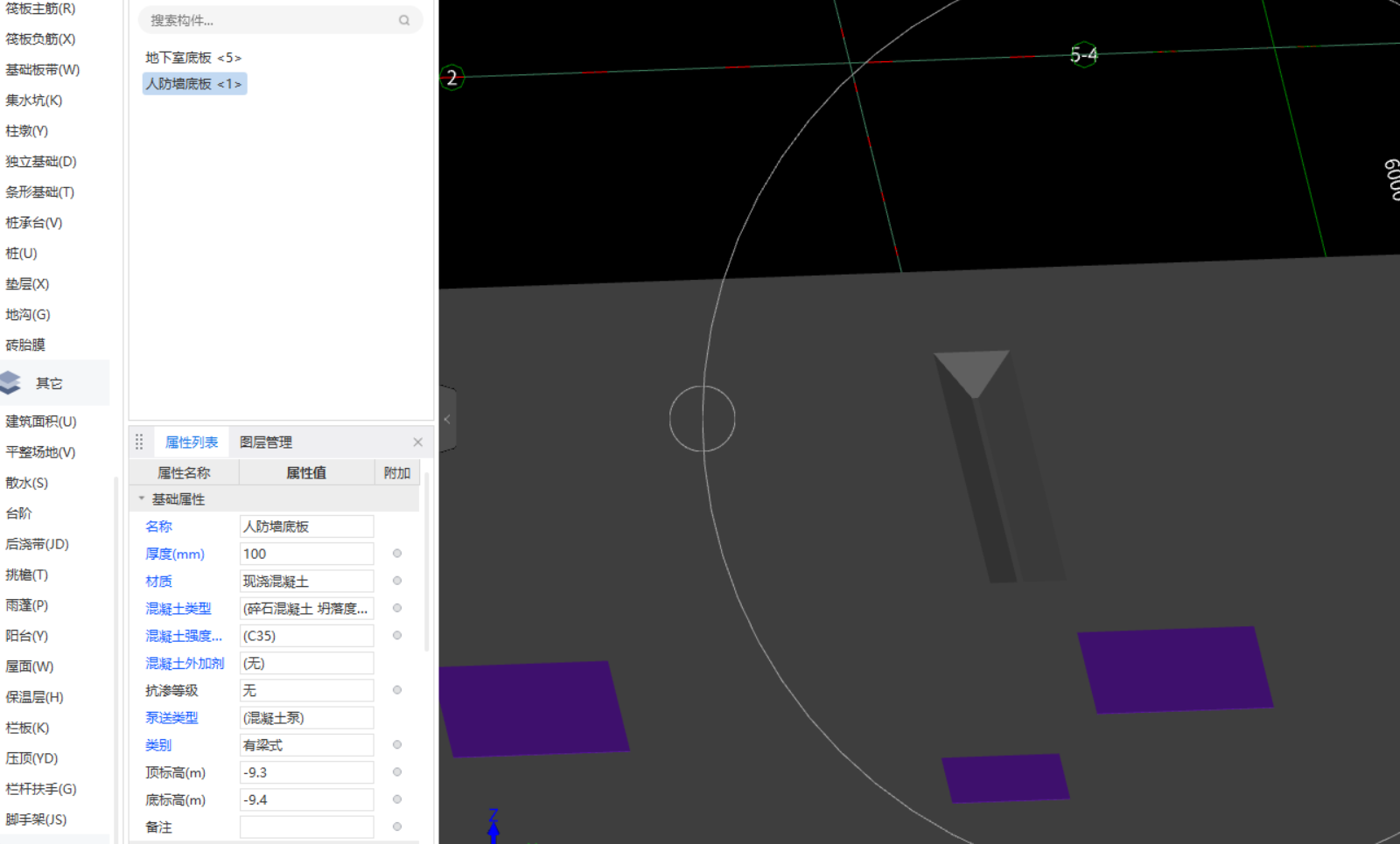Viewport: 1400px width, 844px height.
Task: Open the 脚手架(JS) category
Action: [x=36, y=820]
